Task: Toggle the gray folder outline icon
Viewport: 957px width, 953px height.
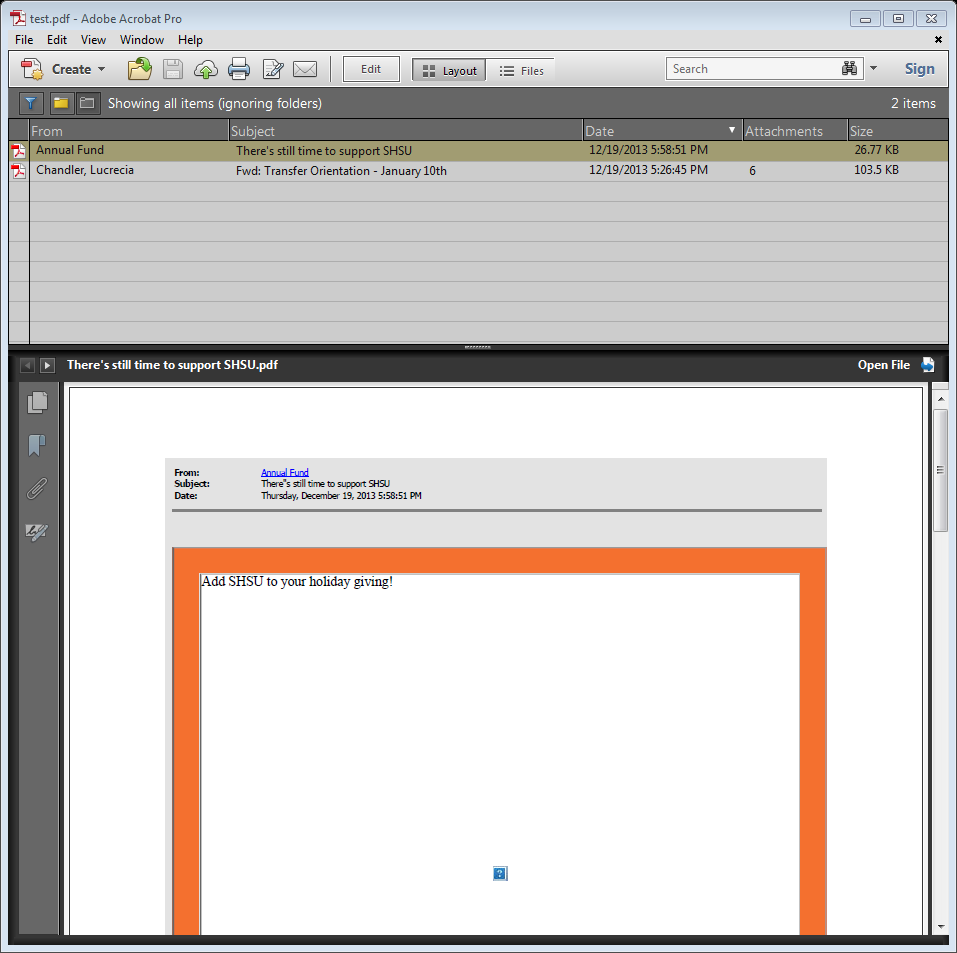Action: pos(87,103)
